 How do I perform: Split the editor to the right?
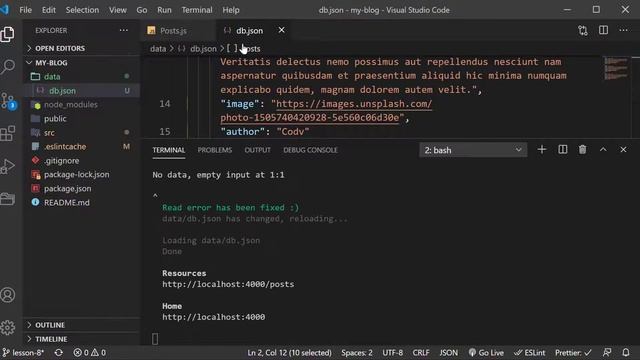(603, 30)
